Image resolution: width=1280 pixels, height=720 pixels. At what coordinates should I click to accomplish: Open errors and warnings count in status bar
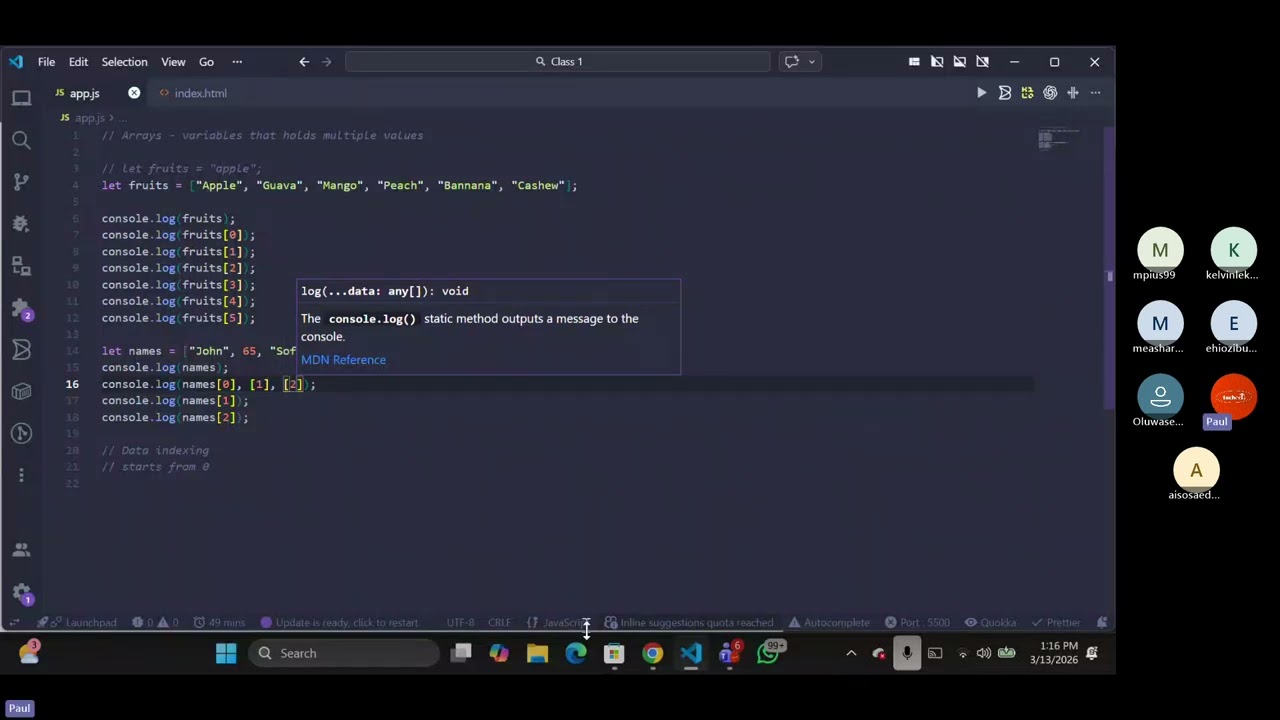[x=156, y=623]
